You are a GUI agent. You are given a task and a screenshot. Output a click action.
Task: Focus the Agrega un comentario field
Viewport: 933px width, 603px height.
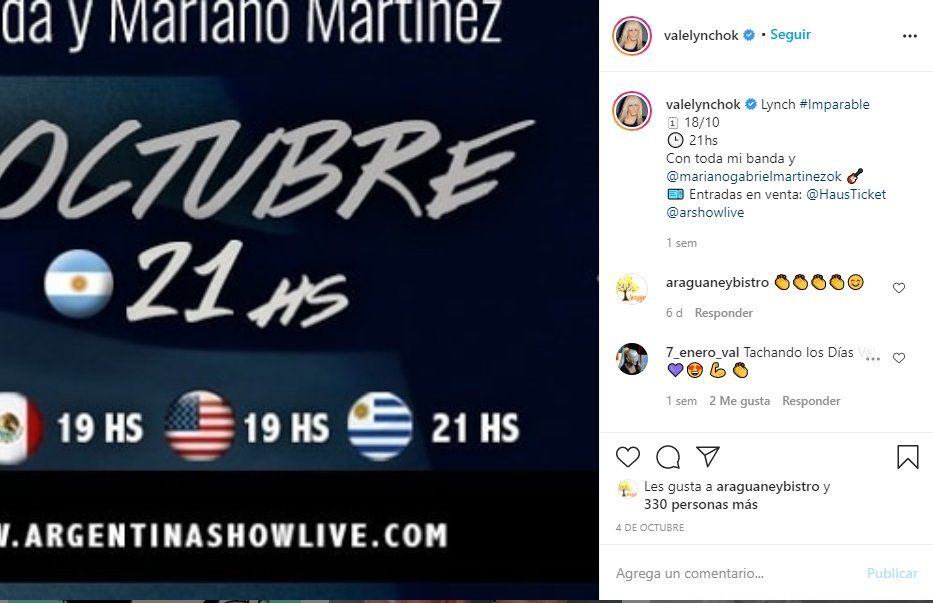[x=735, y=573]
